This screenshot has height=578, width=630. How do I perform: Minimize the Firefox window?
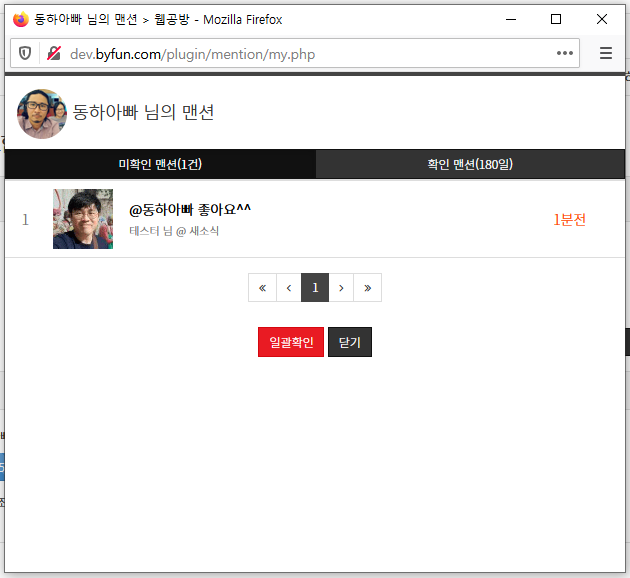pyautogui.click(x=511, y=19)
